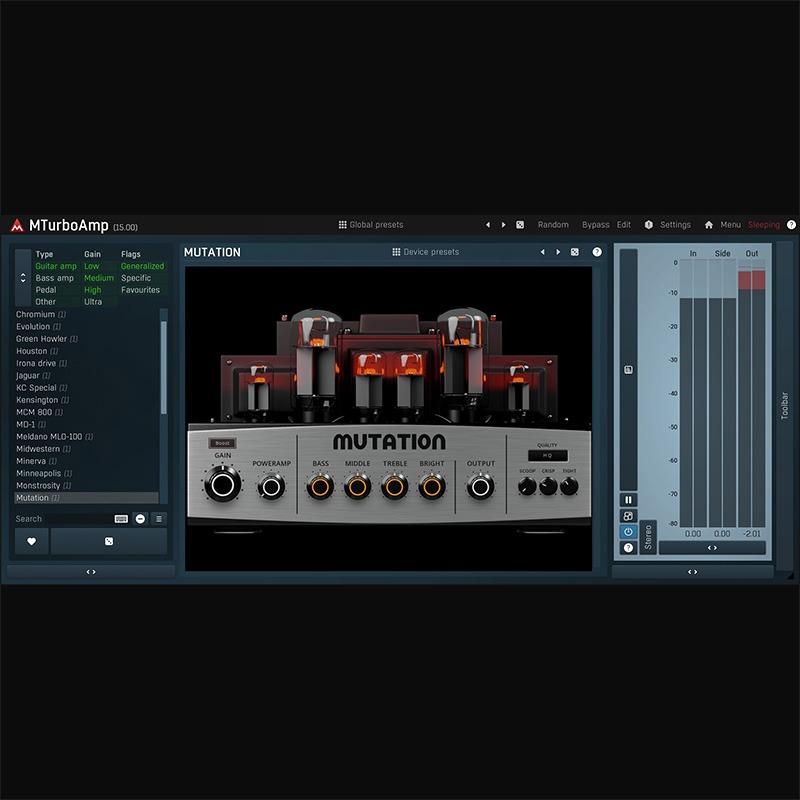Viewport: 800px width, 800px height.
Task: Open the Settings icon in the title bar
Action: click(x=648, y=224)
